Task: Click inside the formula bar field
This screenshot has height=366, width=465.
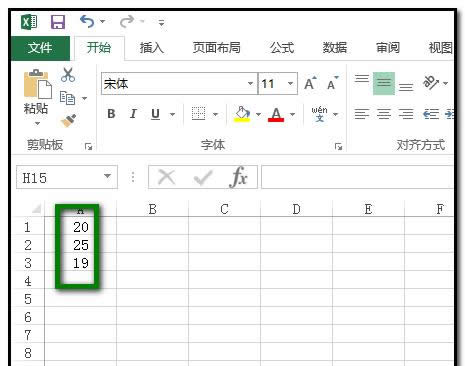Action: pyautogui.click(x=357, y=177)
